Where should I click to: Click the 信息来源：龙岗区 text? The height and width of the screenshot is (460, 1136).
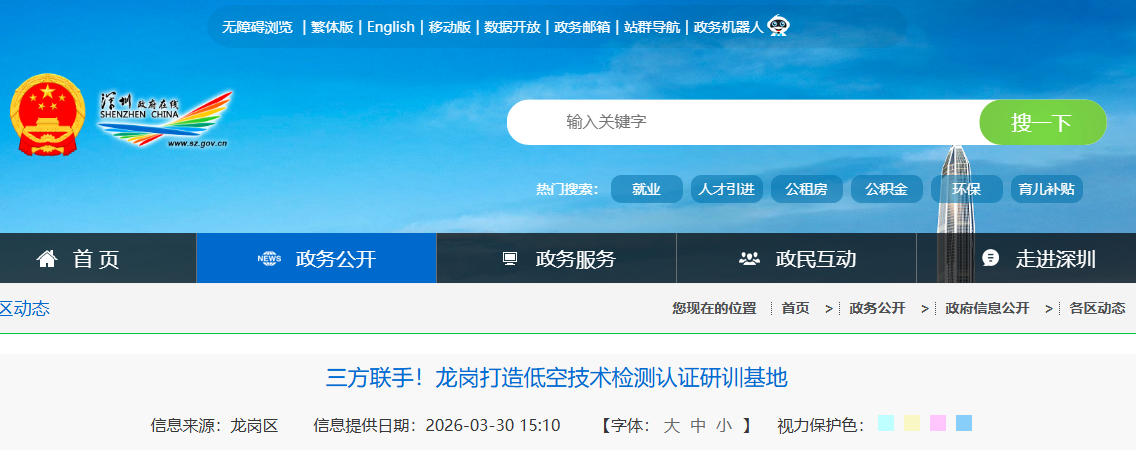click(x=214, y=425)
